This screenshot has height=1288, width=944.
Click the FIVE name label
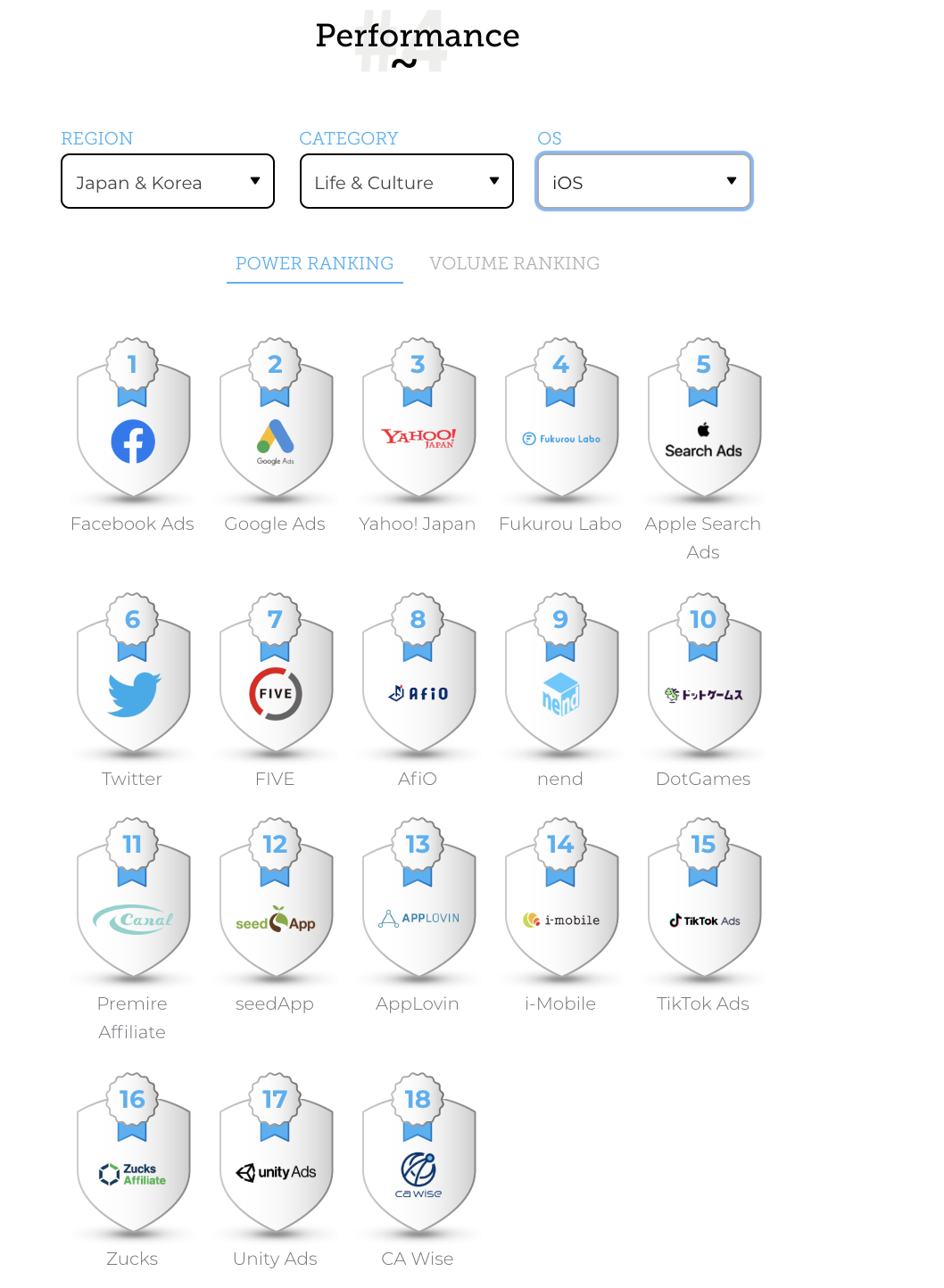(275, 779)
